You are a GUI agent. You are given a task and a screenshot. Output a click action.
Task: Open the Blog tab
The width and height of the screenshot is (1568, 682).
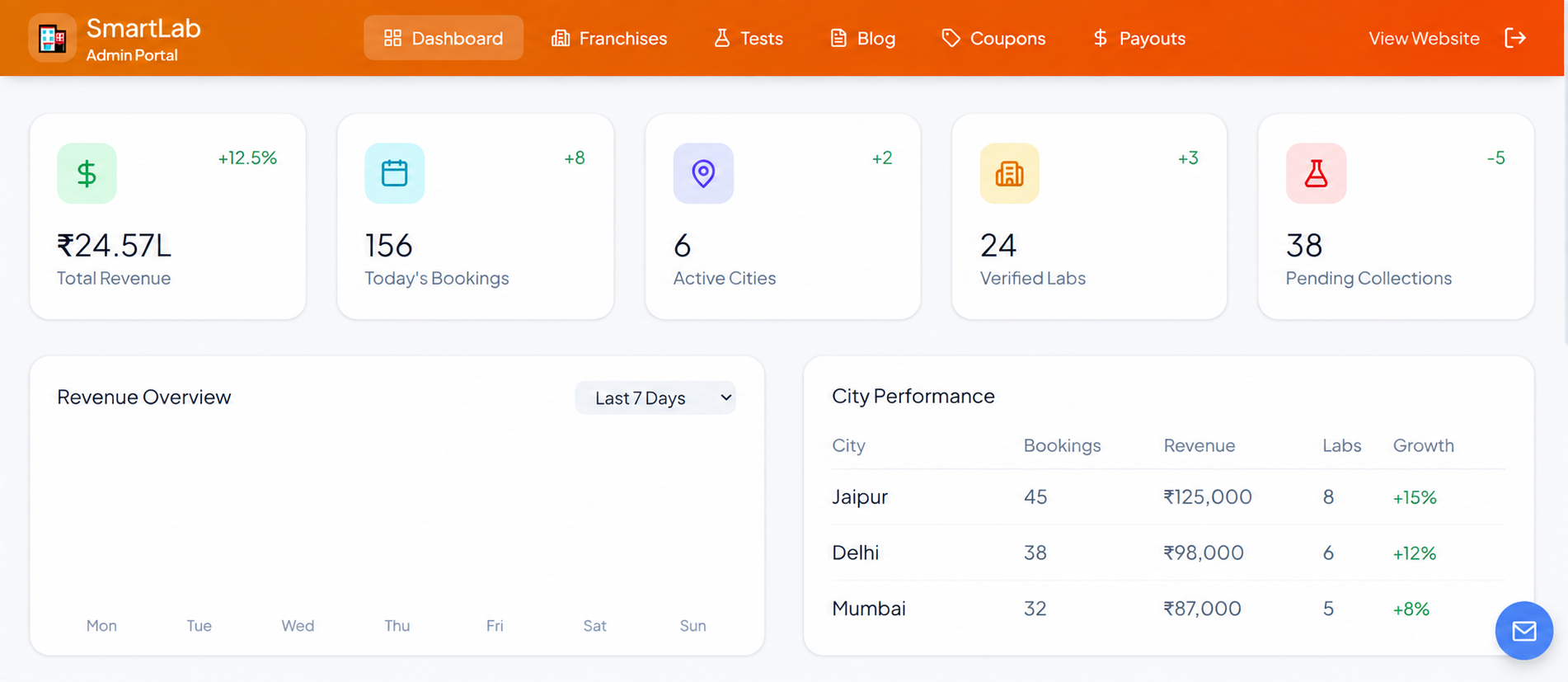[x=862, y=38]
